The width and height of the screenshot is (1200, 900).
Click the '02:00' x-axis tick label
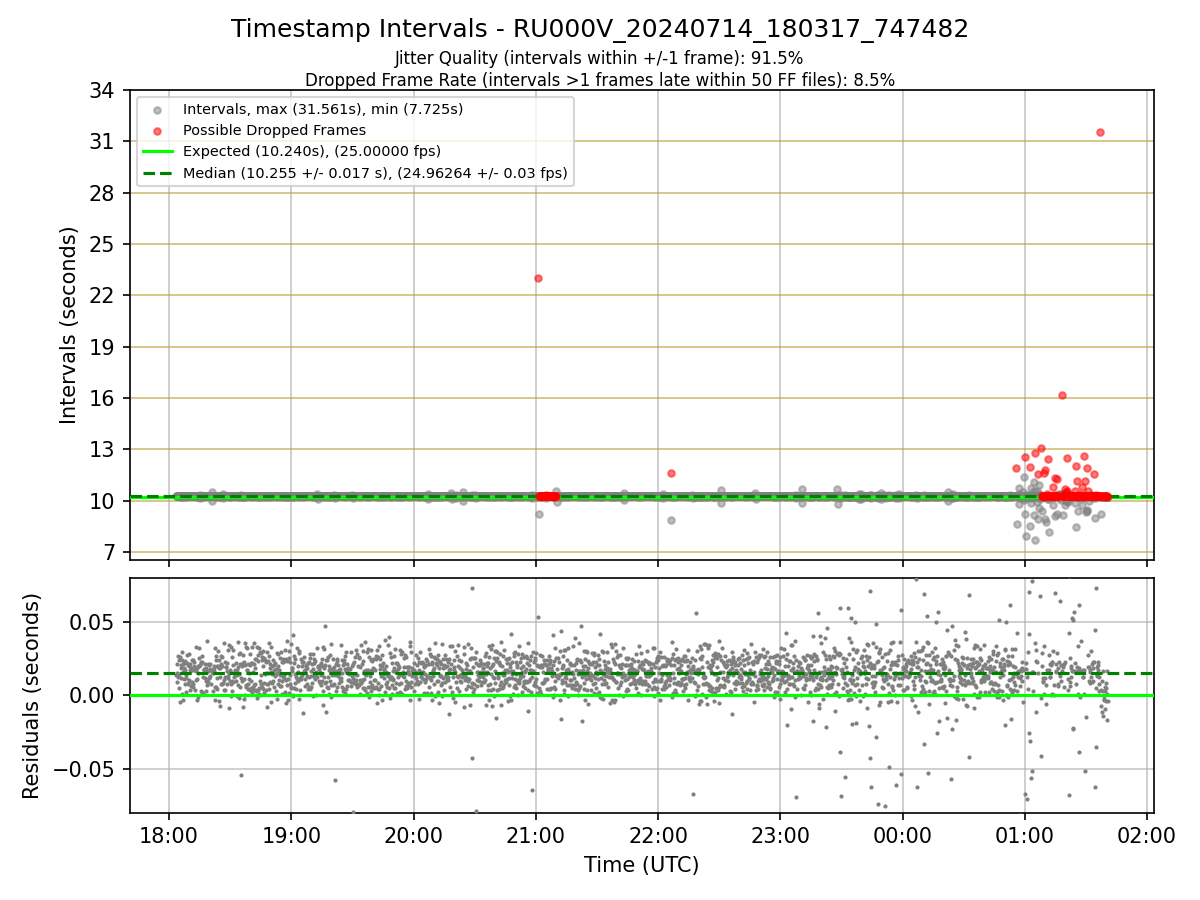[x=1147, y=836]
